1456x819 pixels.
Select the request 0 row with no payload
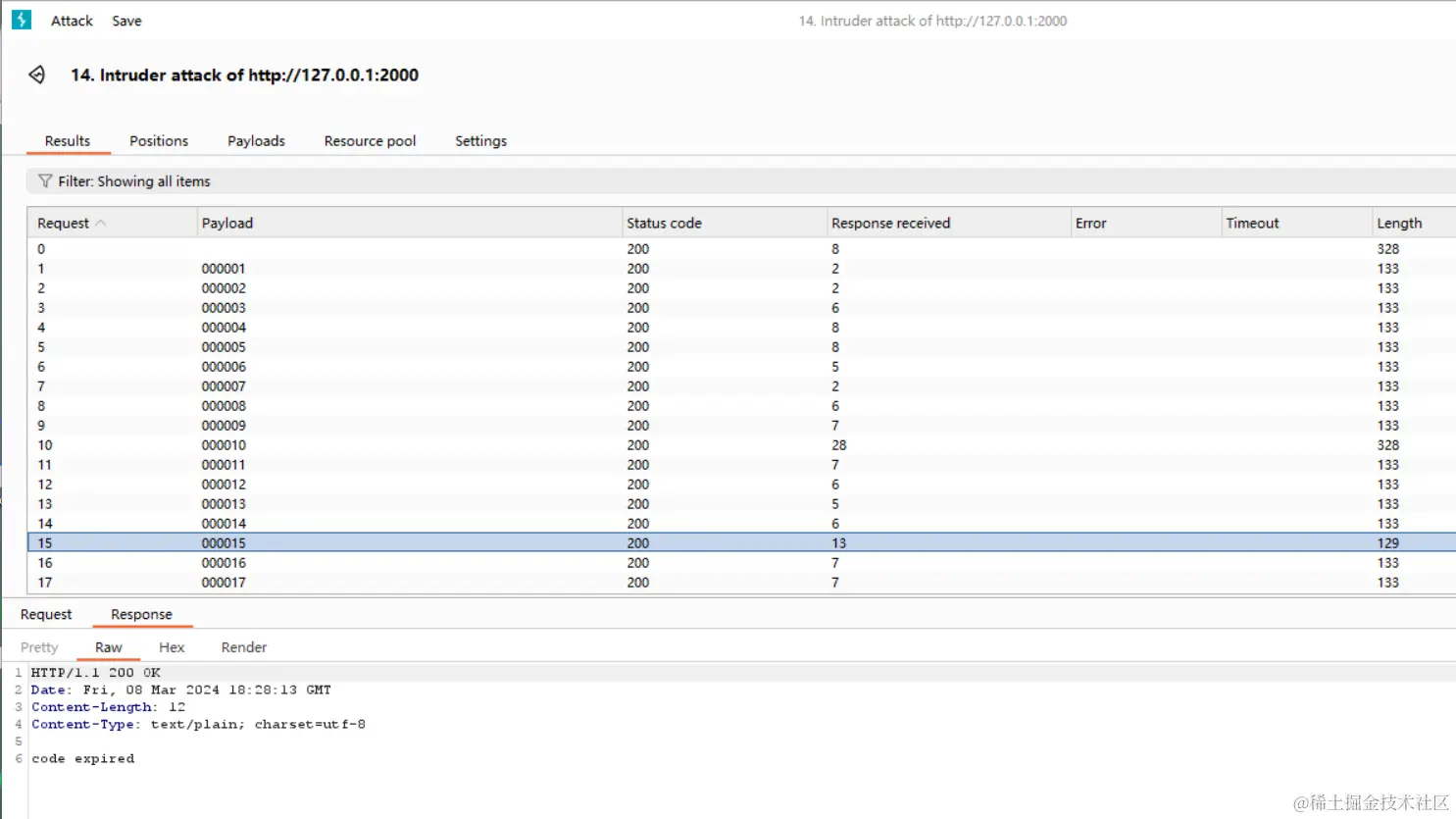741,249
